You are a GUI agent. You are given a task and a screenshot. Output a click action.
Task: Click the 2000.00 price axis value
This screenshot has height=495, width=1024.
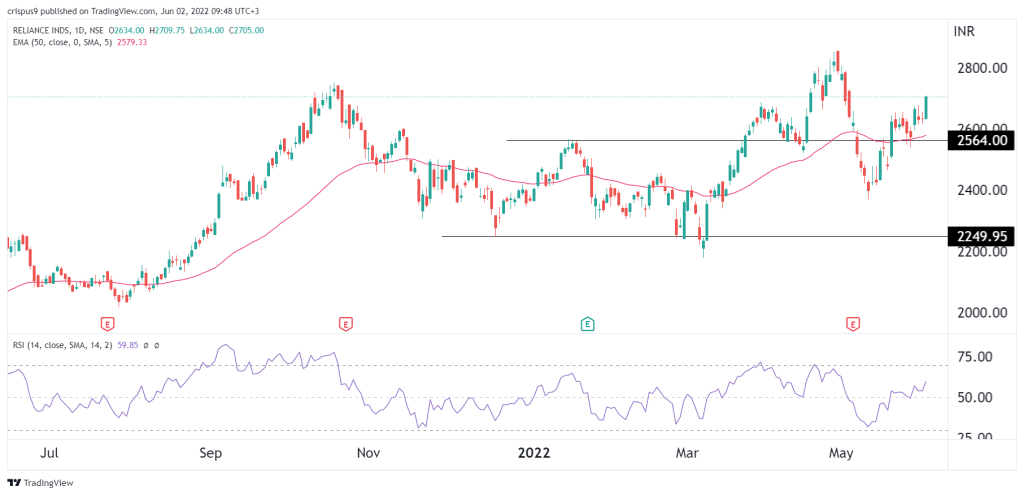pos(982,312)
